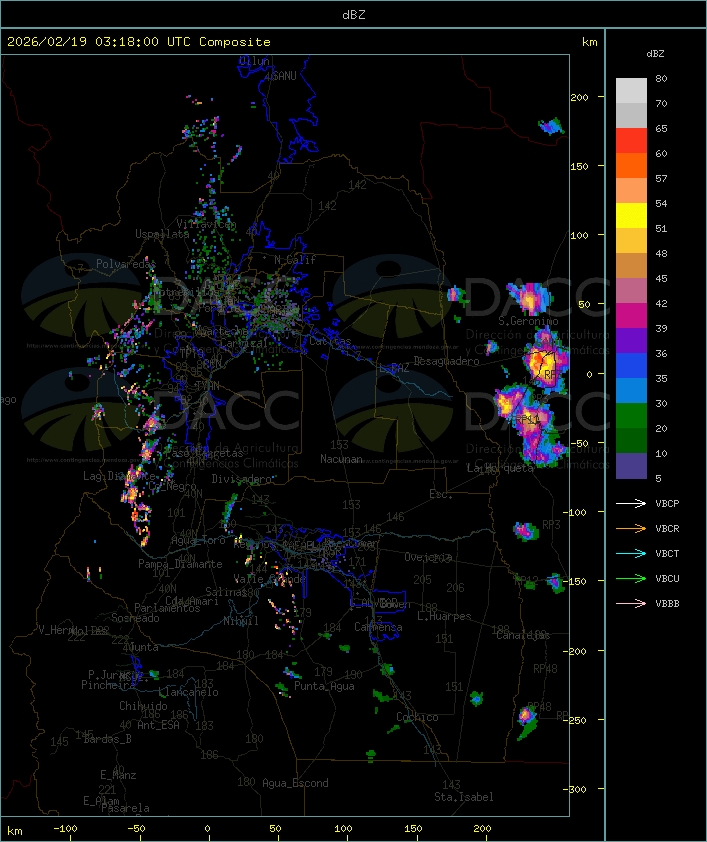
Task: Pick the light blue 30–35 dBZ swatch
Action: pyautogui.click(x=631, y=390)
